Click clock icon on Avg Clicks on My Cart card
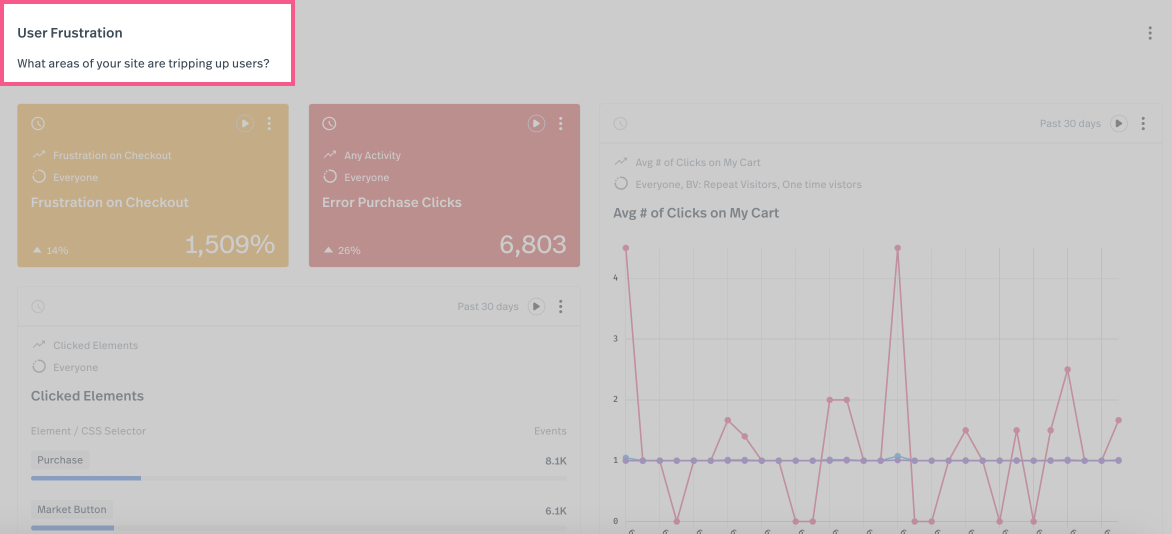Image resolution: width=1172 pixels, height=534 pixels. click(620, 124)
